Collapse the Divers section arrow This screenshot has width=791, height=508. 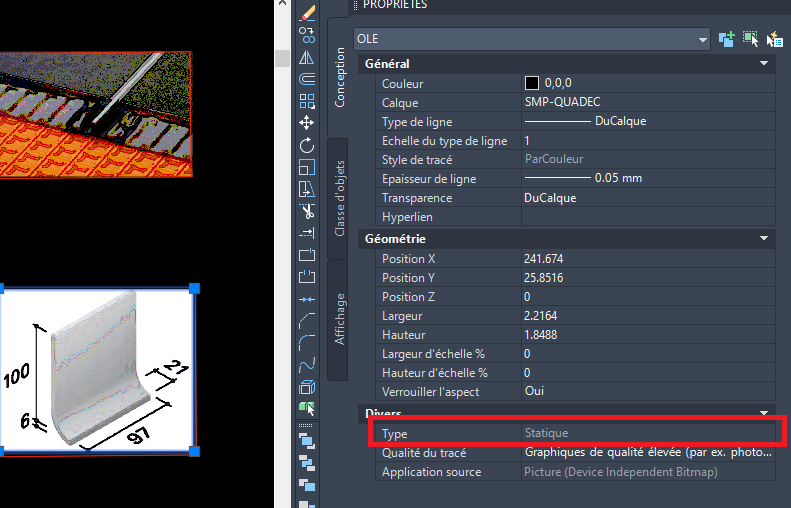click(764, 413)
